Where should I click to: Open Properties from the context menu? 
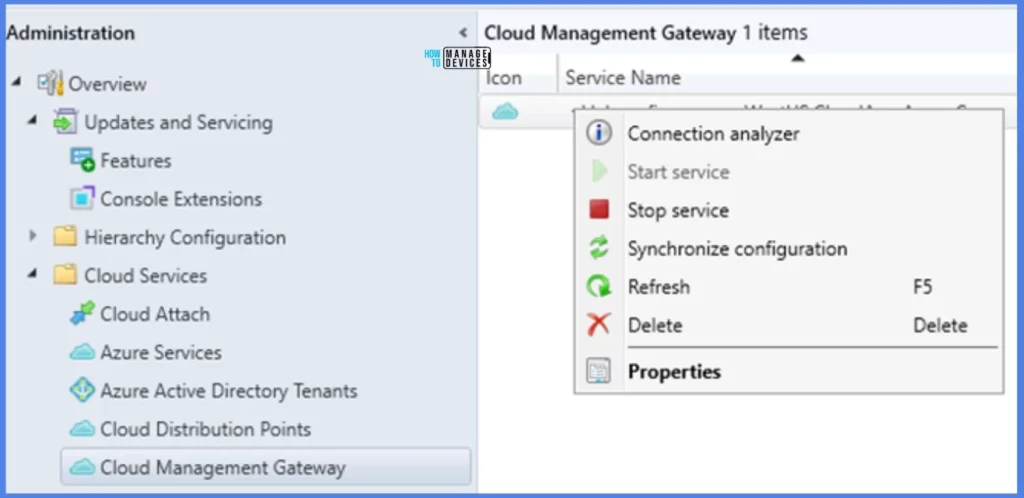(789, 371)
